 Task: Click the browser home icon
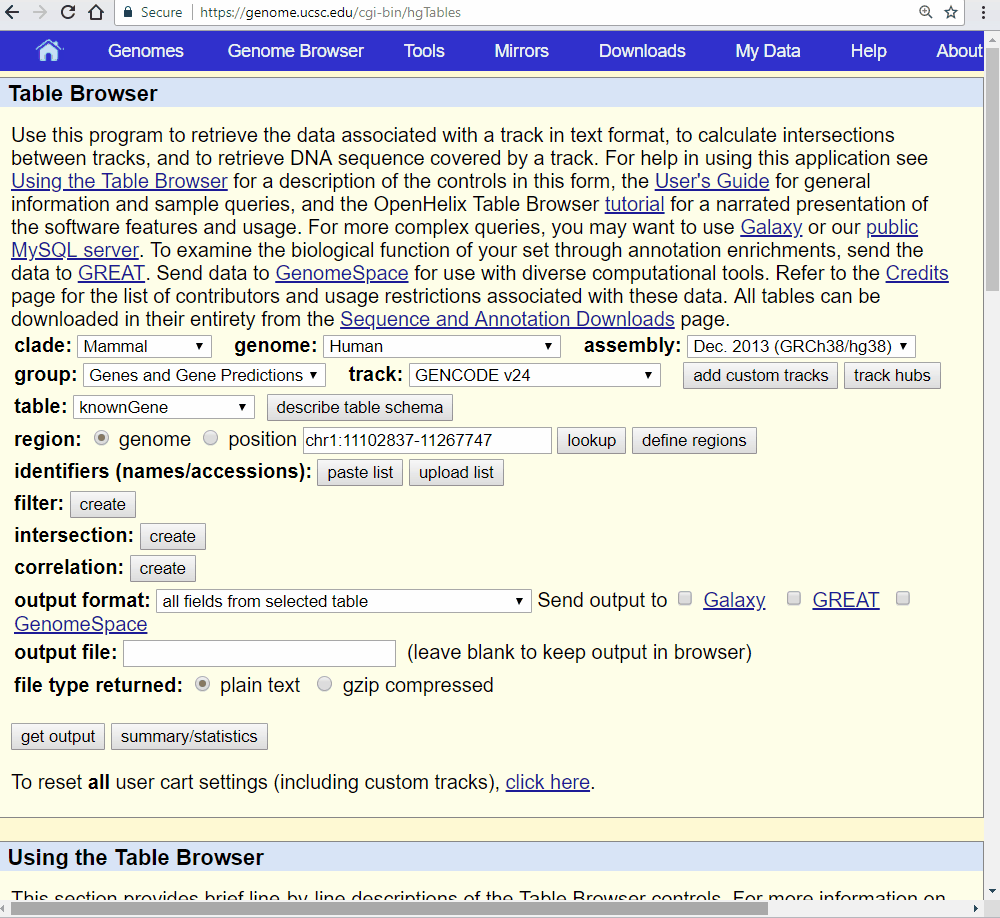coord(96,13)
